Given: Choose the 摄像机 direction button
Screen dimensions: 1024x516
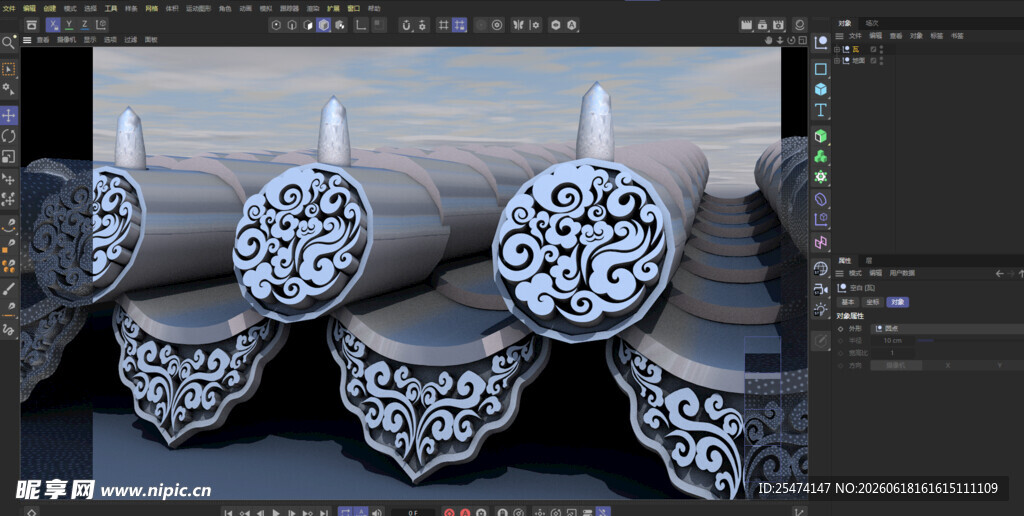Looking at the screenshot, I should (896, 365).
